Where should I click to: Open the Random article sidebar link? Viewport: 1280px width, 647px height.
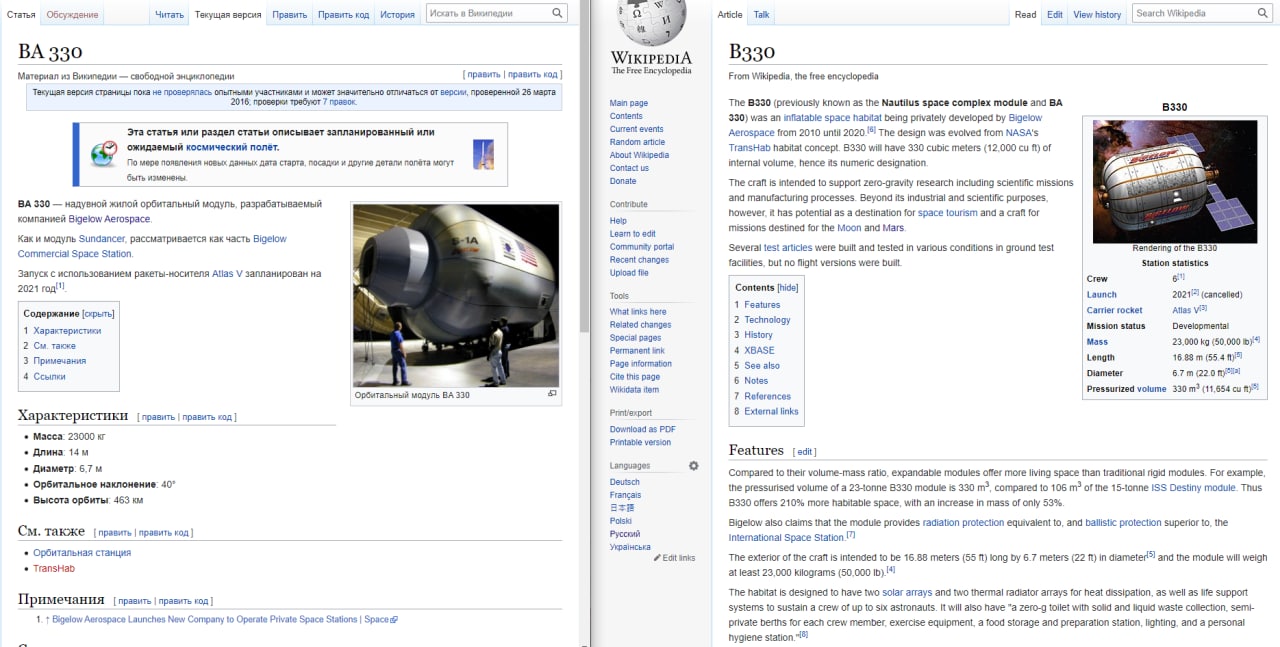(x=637, y=142)
